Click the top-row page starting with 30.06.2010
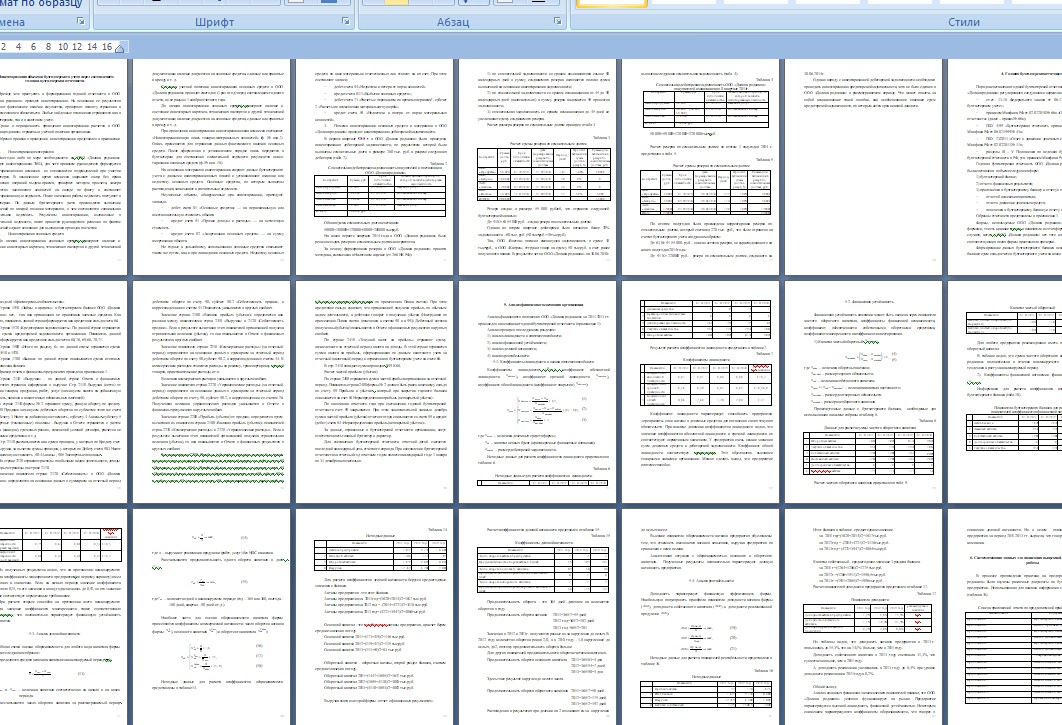The width and height of the screenshot is (1062, 725). pos(862,167)
